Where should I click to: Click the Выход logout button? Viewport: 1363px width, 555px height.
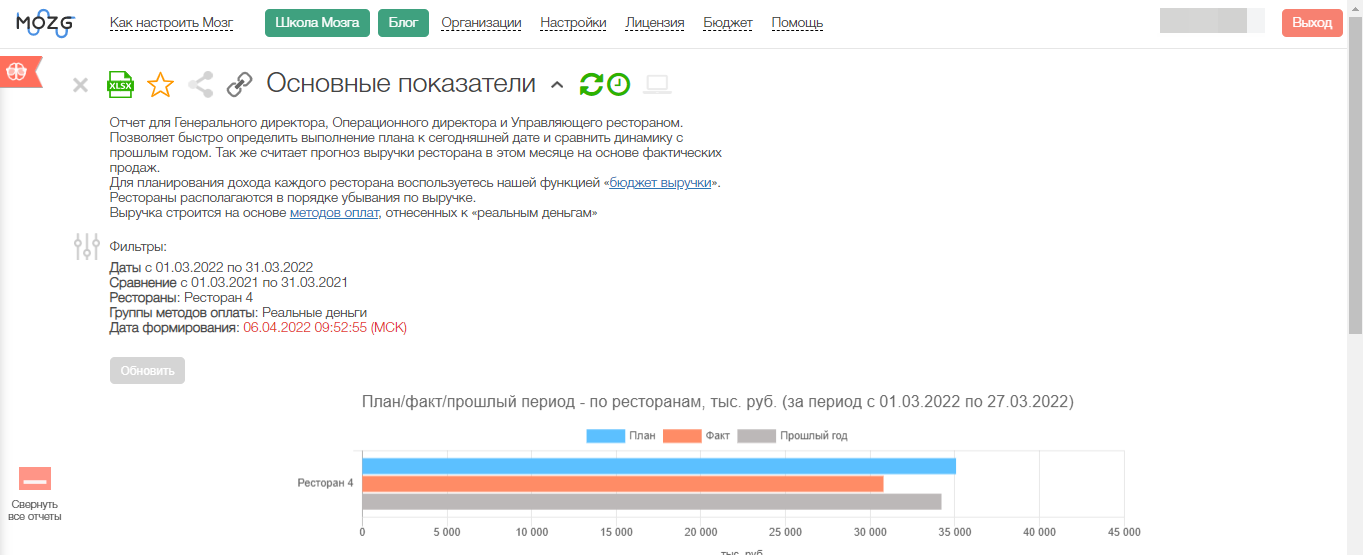click(x=1312, y=23)
